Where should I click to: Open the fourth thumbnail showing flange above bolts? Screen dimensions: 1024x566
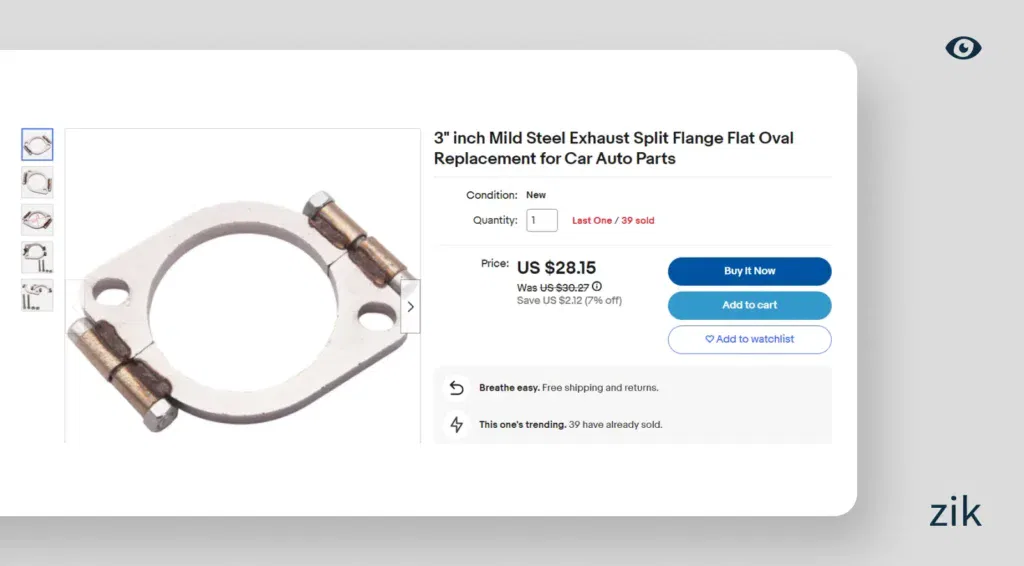click(37, 257)
